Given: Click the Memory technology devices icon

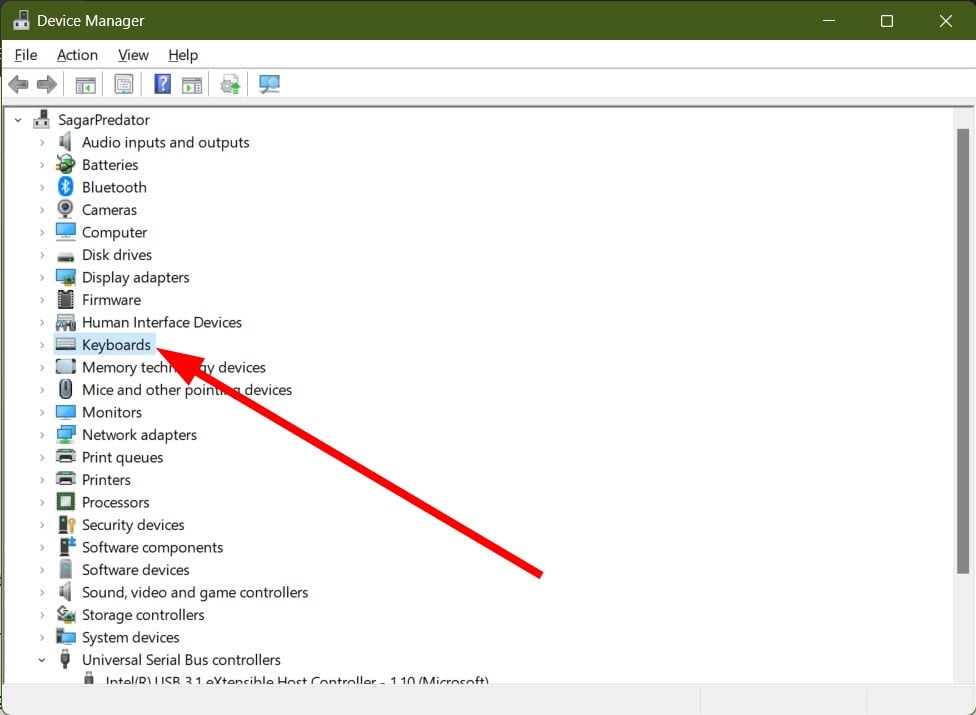Looking at the screenshot, I should coord(65,367).
